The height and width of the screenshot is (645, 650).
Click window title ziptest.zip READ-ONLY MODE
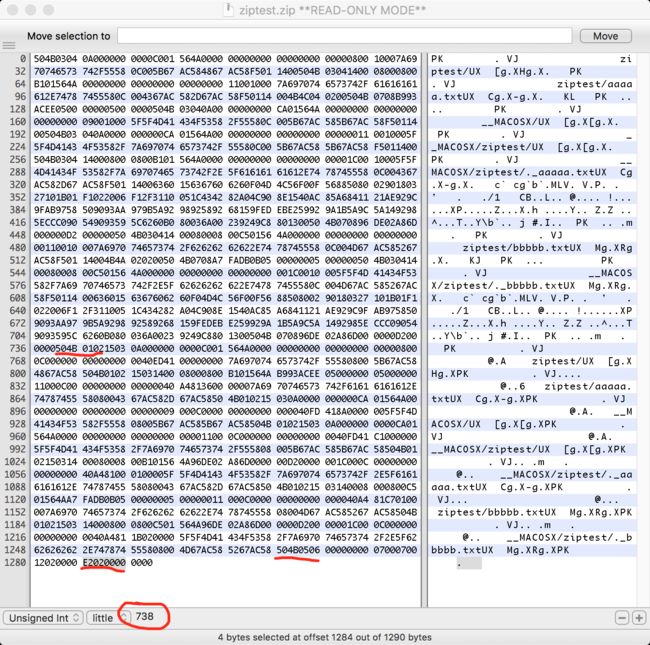[x=332, y=10]
